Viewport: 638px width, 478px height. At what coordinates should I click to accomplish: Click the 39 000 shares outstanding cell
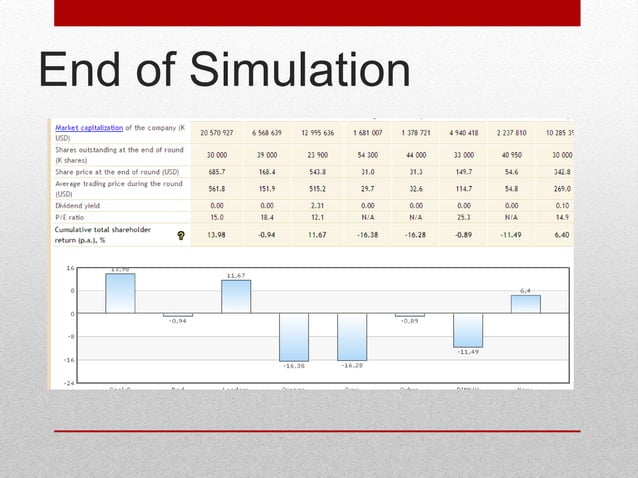click(267, 155)
